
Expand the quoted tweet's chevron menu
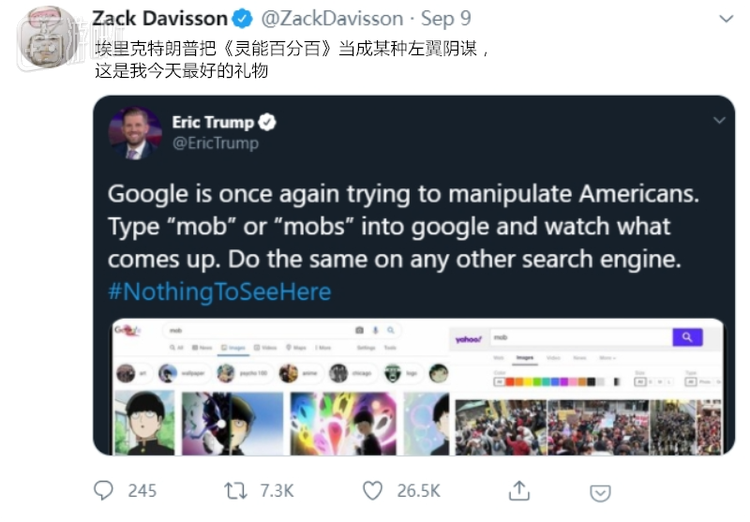click(x=719, y=120)
